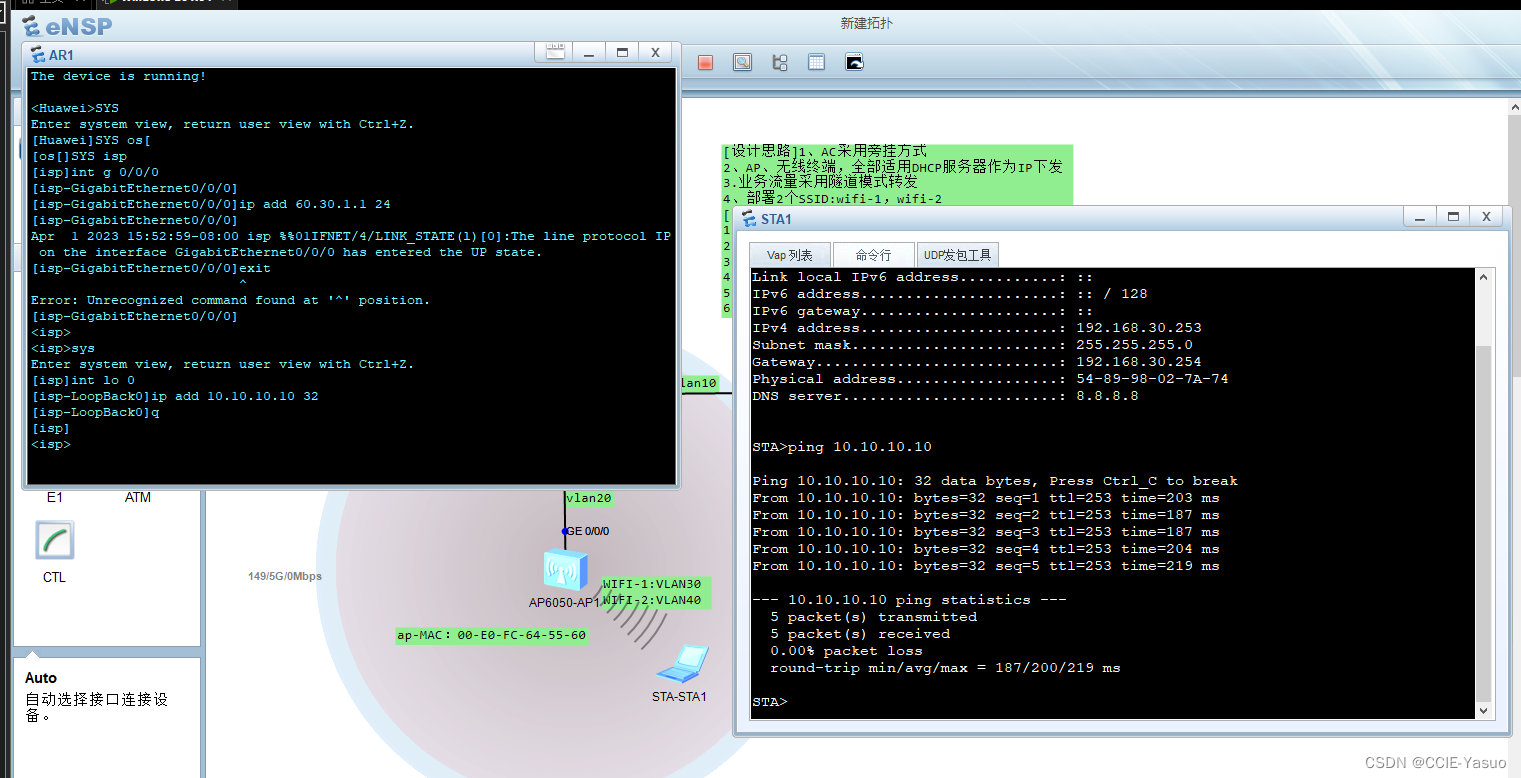Click the WIFI-2:VLAN40 annotation
Viewport: 1521px width, 778px height.
(x=652, y=600)
